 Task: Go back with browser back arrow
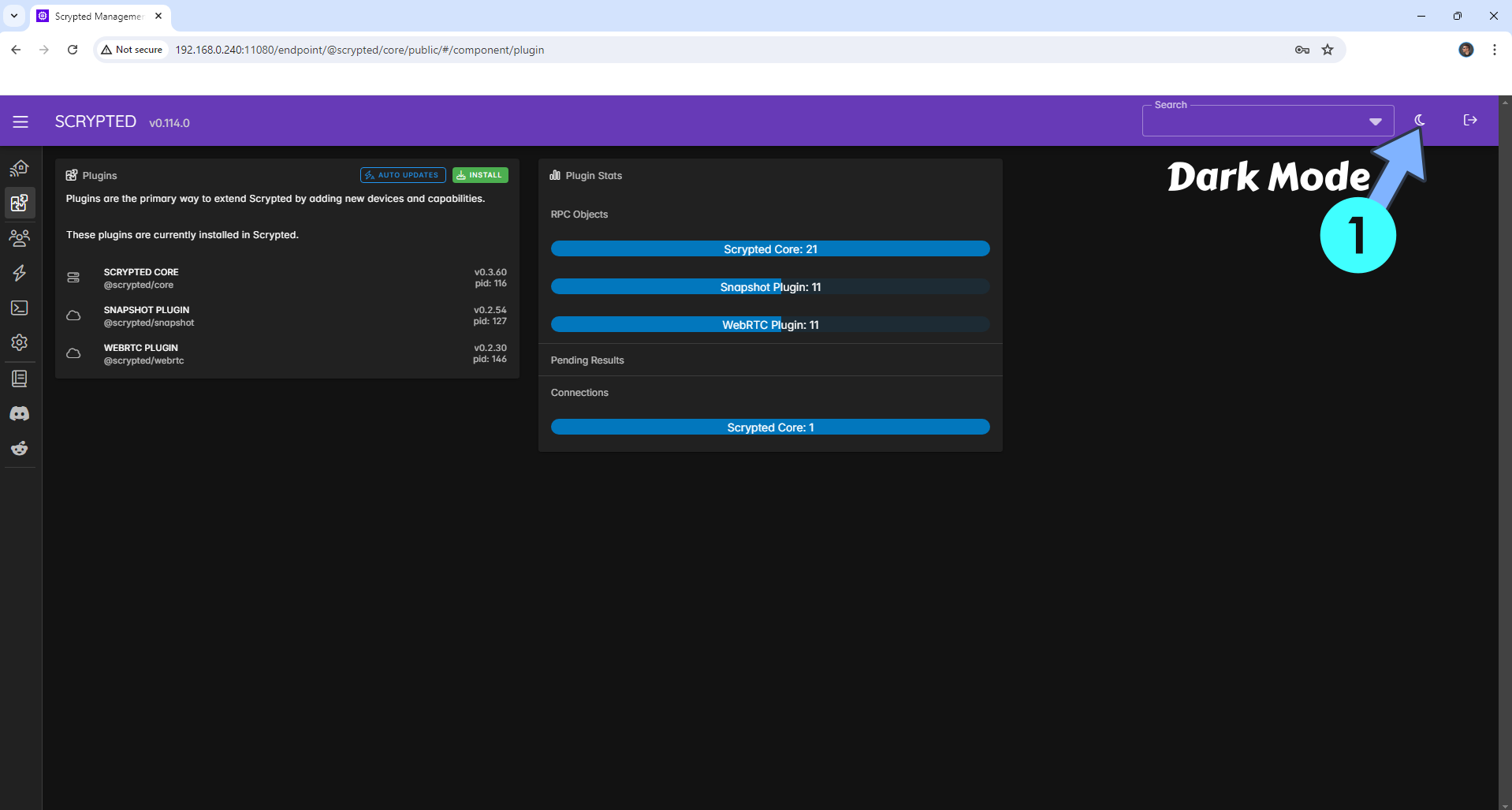[16, 50]
